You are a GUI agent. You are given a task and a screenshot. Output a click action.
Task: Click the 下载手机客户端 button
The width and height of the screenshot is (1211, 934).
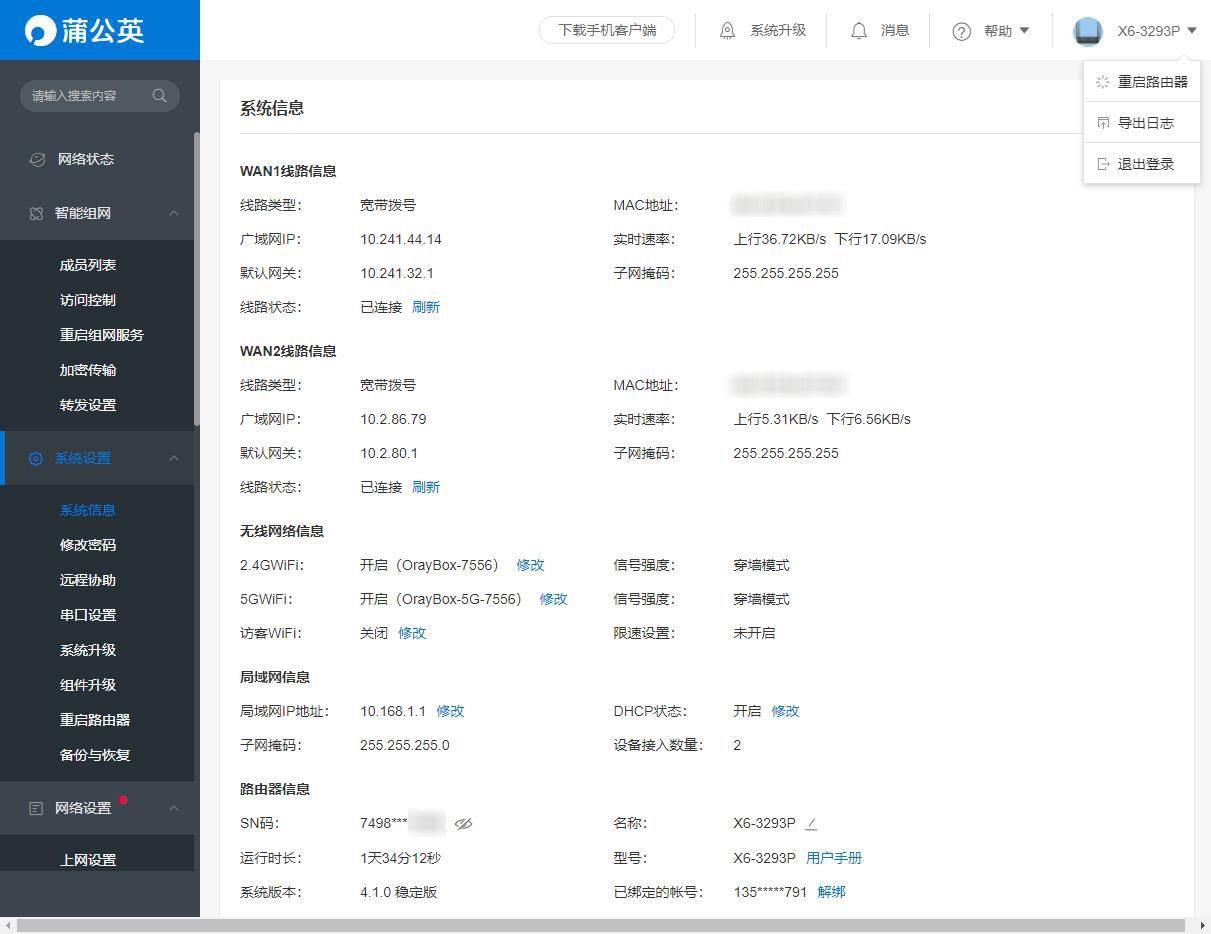(607, 30)
